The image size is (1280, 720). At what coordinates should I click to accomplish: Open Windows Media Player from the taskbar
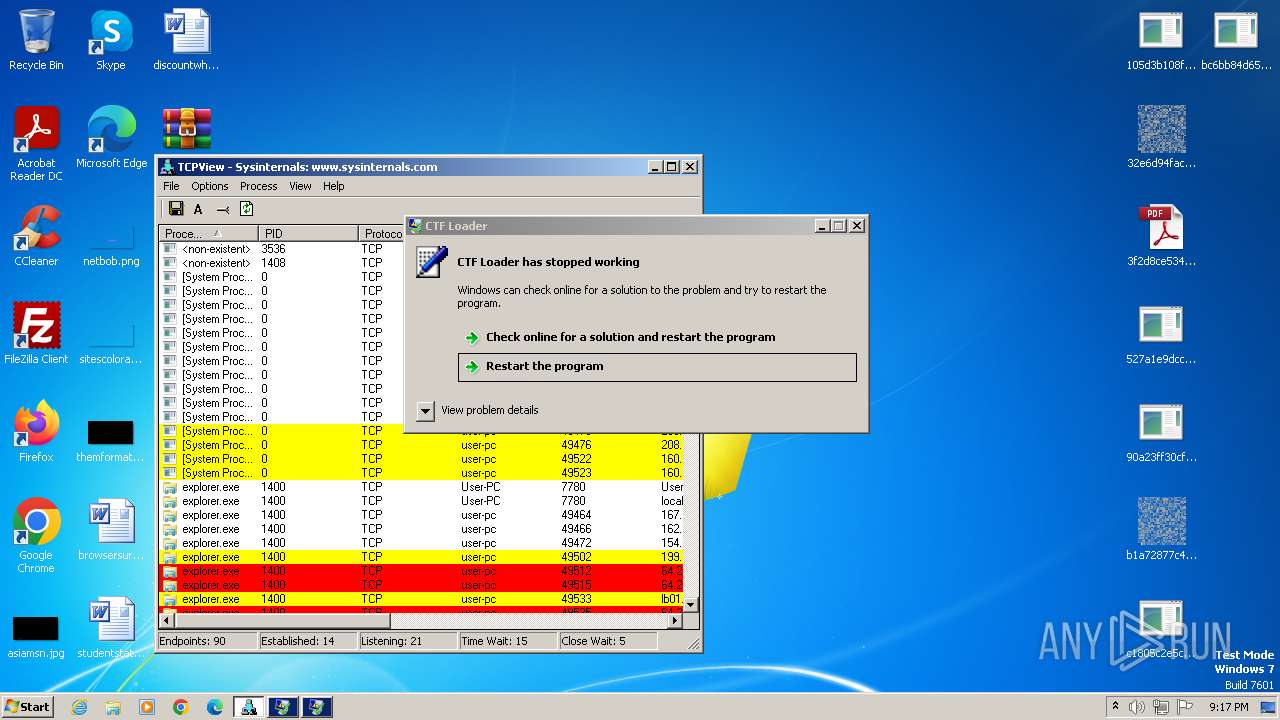[x=147, y=707]
